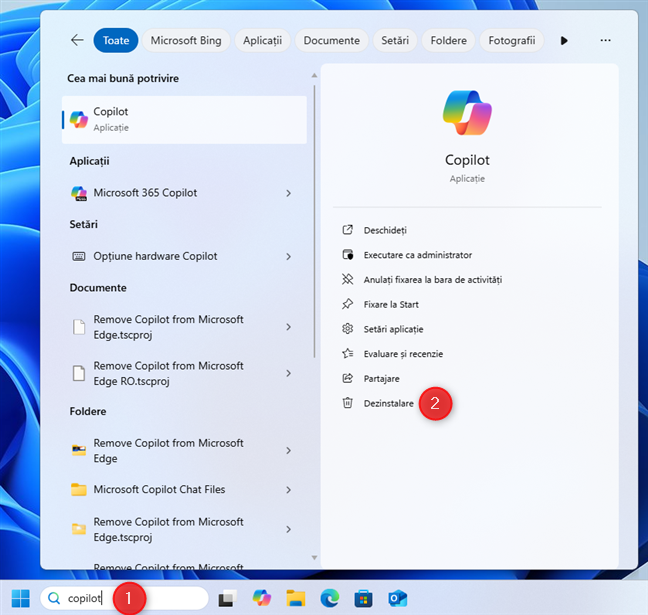648x615 pixels.
Task: Open Copilot from the taskbar icon
Action: click(x=262, y=598)
